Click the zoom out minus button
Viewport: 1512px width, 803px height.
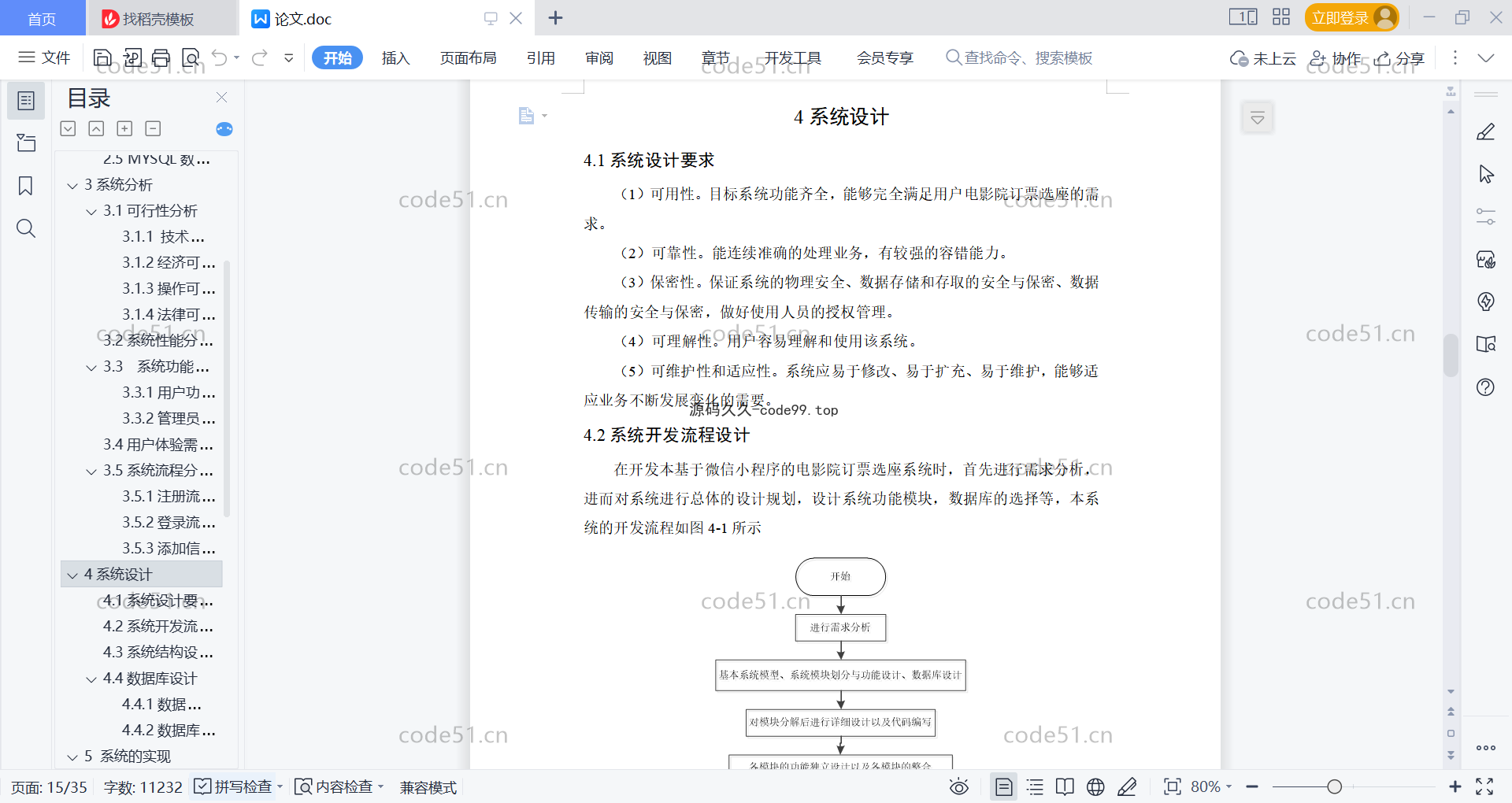coord(1252,786)
